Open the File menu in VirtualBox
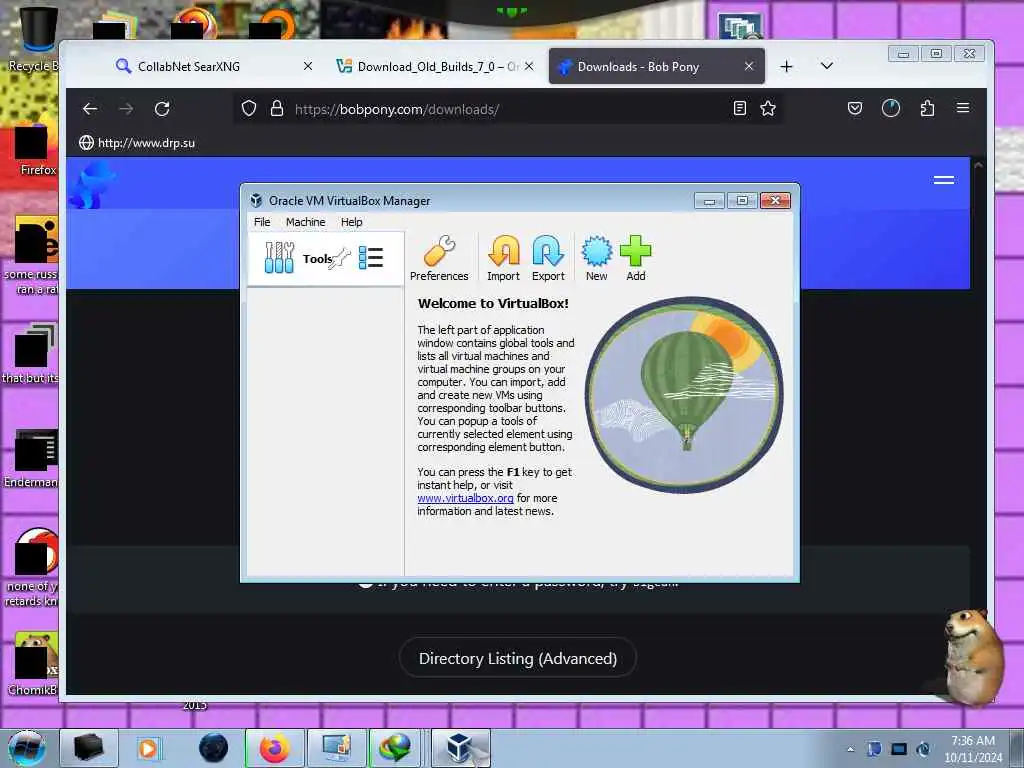This screenshot has width=1024, height=768. pos(262,222)
